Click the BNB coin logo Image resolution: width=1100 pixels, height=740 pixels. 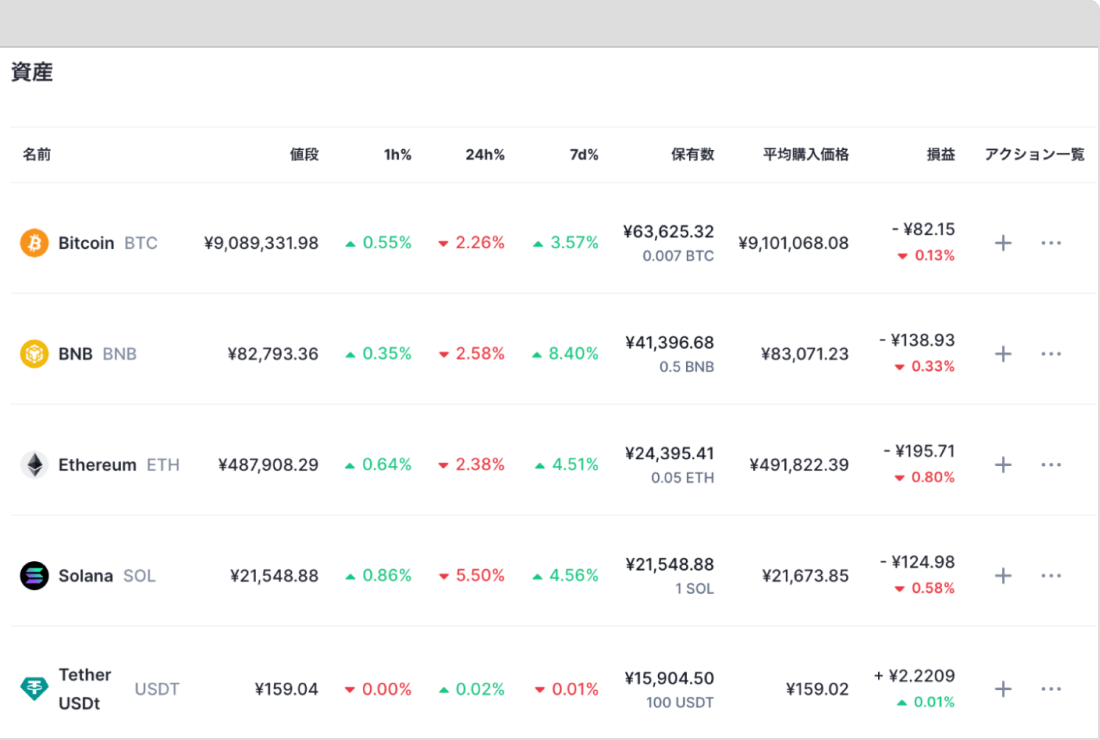coord(34,354)
